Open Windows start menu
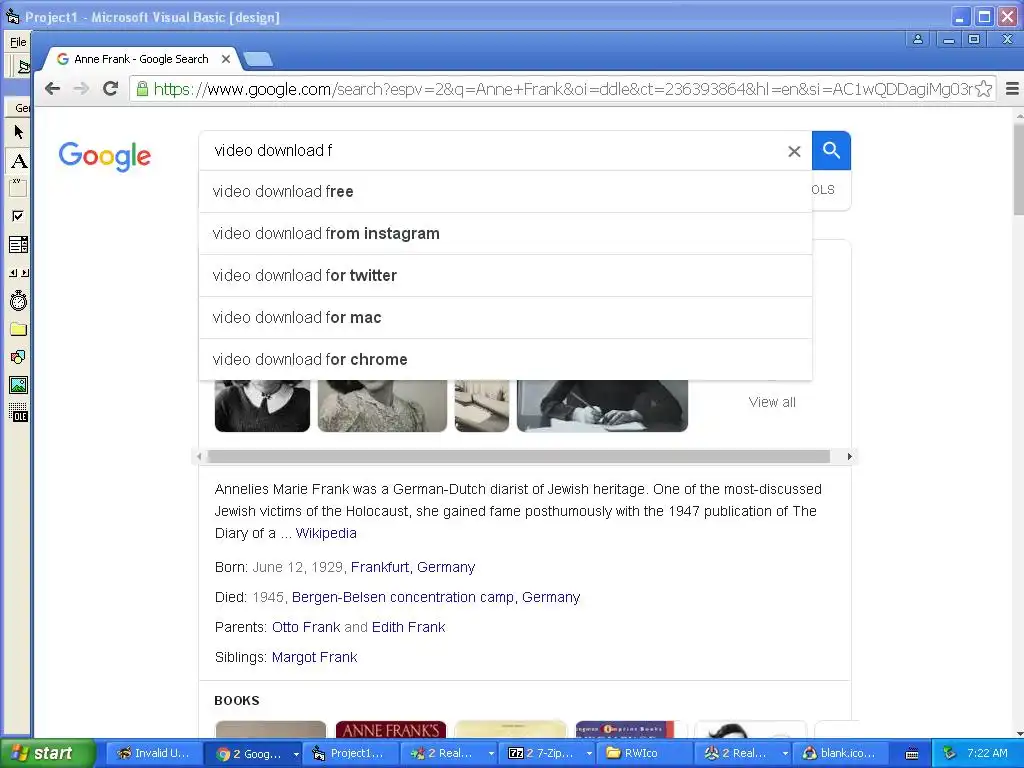The width and height of the screenshot is (1024, 768). [47, 753]
